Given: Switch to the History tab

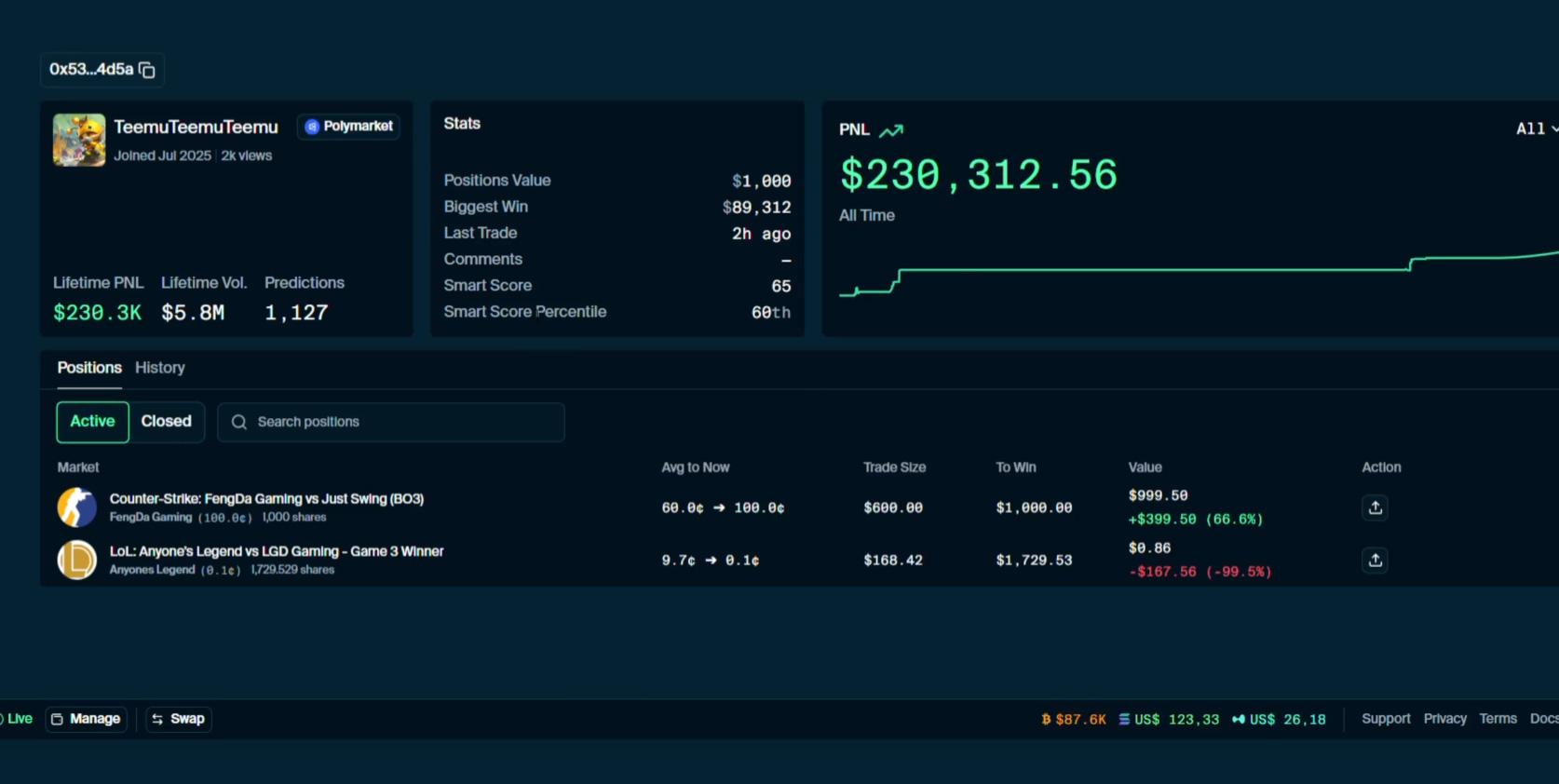Looking at the screenshot, I should click(x=160, y=368).
